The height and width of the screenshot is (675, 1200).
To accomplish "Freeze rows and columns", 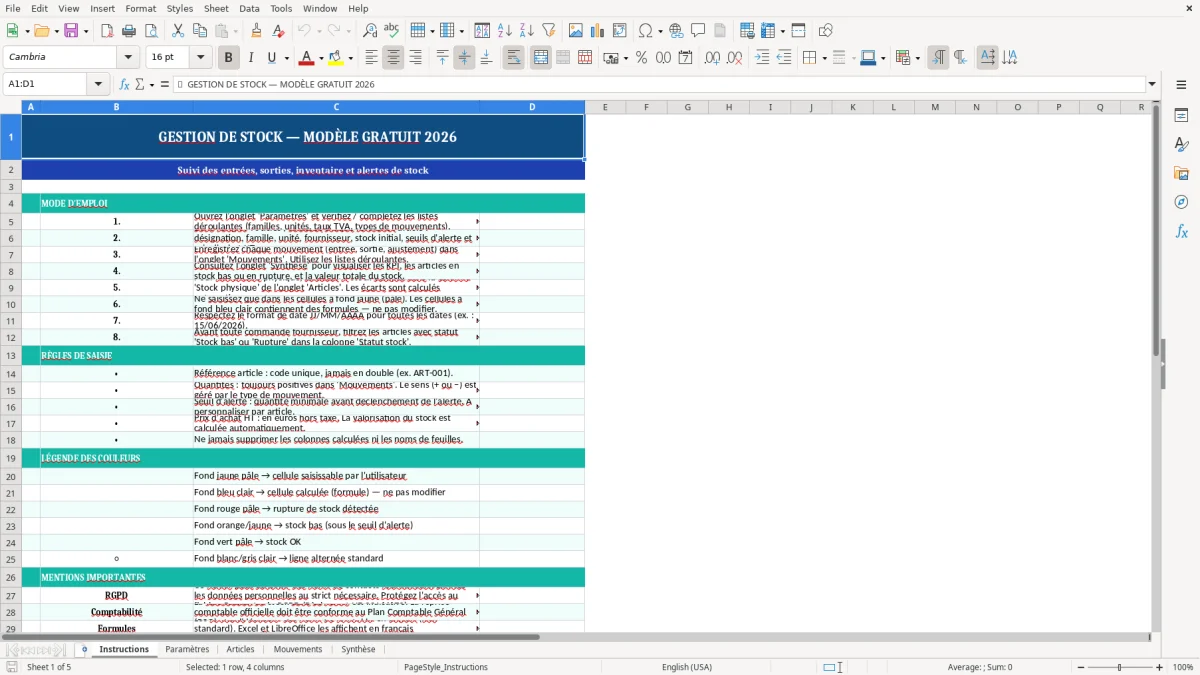I will click(768, 31).
